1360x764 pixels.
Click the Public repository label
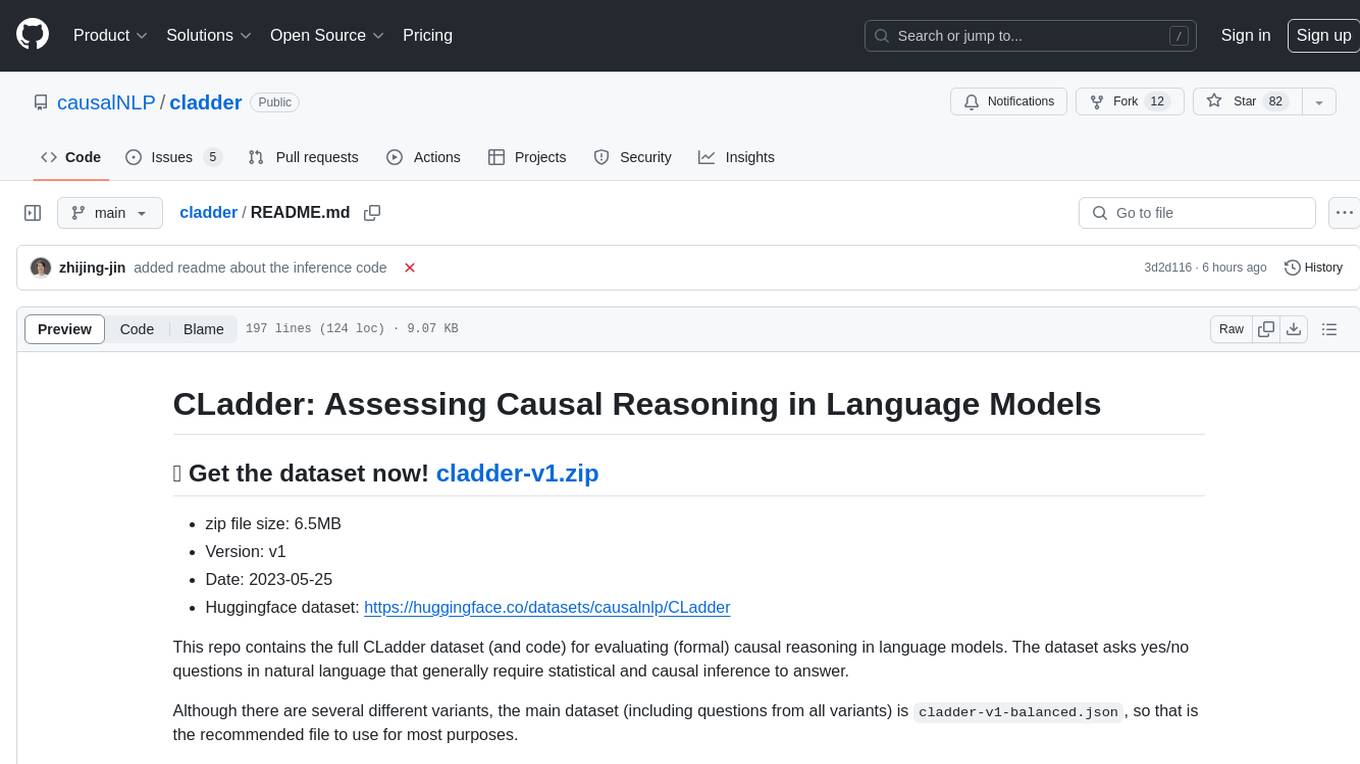click(x=275, y=102)
